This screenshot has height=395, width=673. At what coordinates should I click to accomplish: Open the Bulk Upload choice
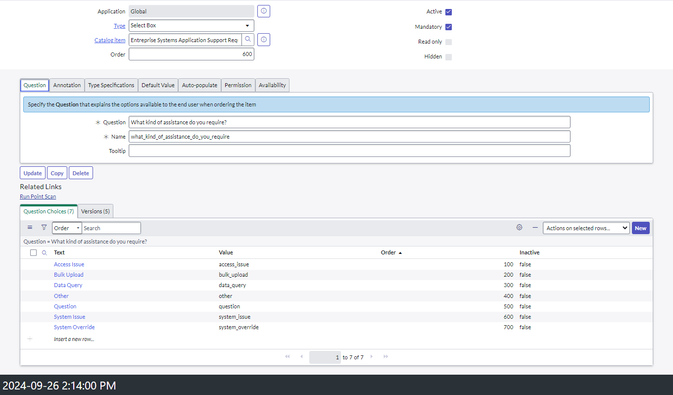point(69,275)
